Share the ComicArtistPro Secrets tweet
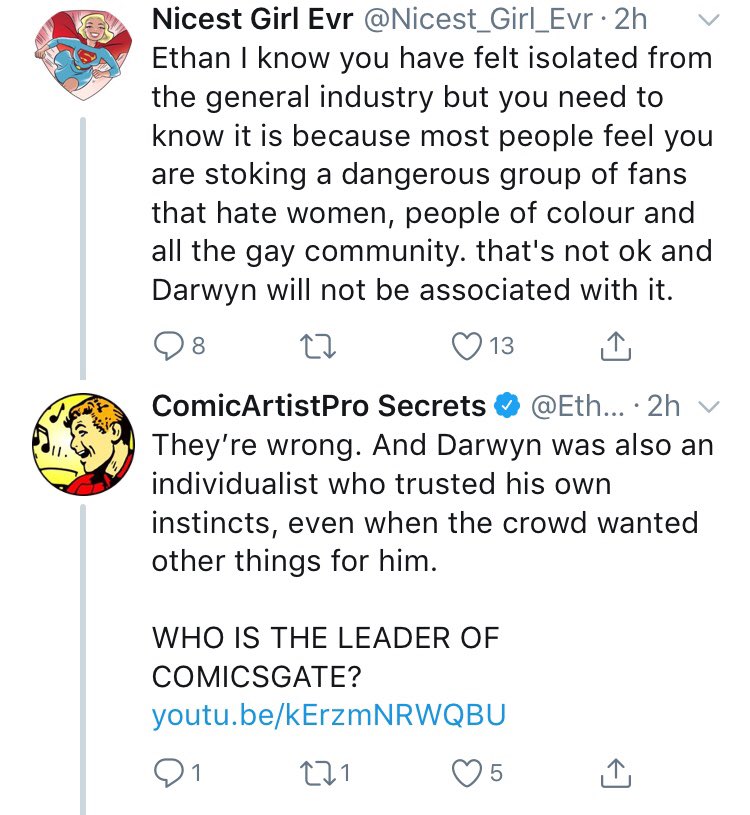The image size is (750, 815). coord(616,772)
